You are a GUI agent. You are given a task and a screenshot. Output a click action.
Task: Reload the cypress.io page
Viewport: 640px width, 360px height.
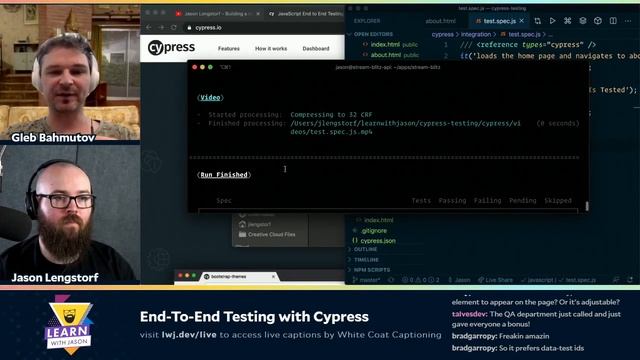point(174,27)
